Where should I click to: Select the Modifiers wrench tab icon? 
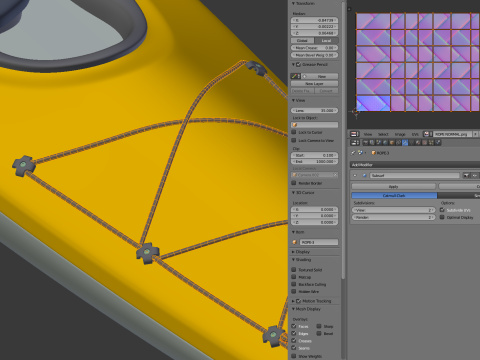click(x=405, y=143)
